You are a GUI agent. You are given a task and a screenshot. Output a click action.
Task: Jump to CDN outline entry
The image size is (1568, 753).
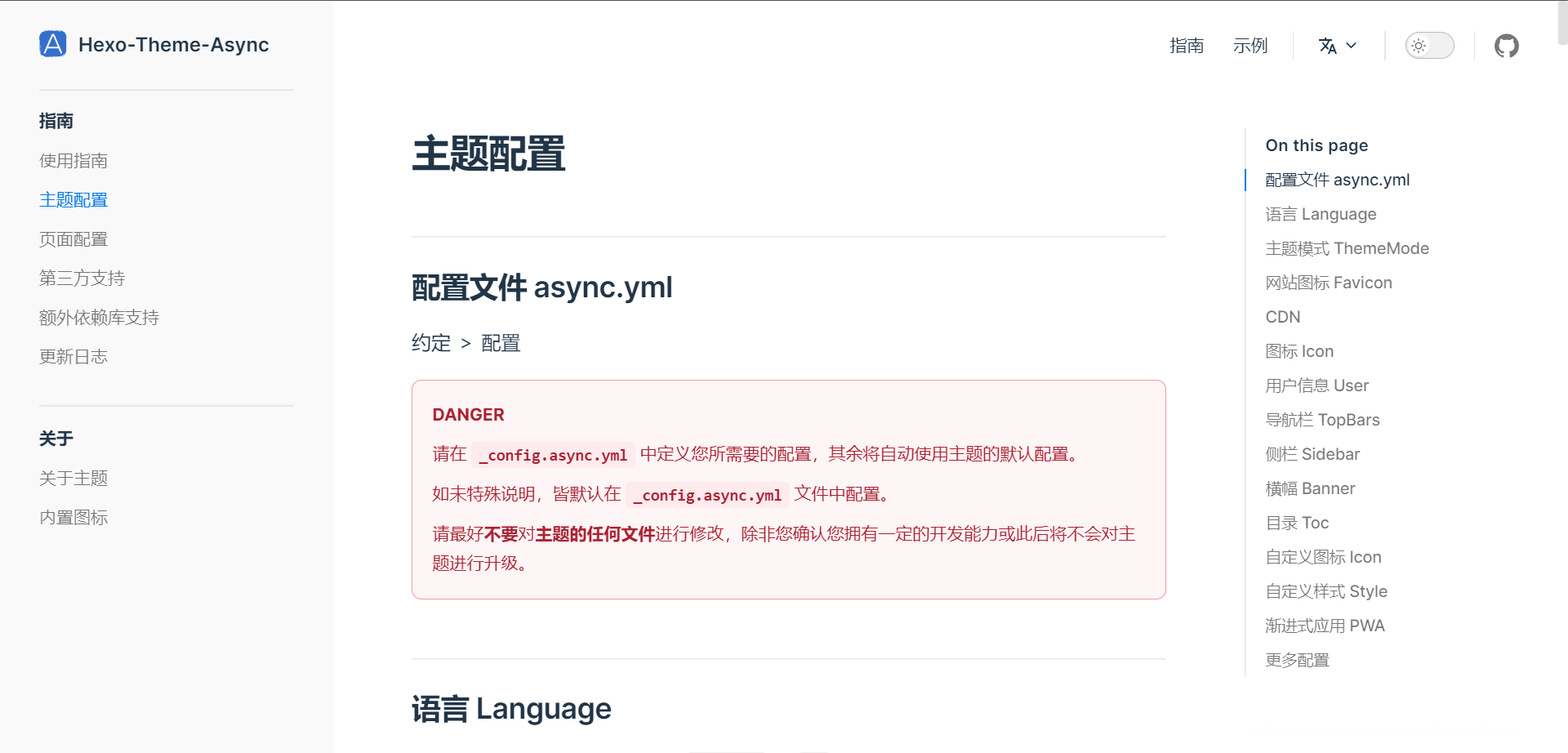point(1283,317)
